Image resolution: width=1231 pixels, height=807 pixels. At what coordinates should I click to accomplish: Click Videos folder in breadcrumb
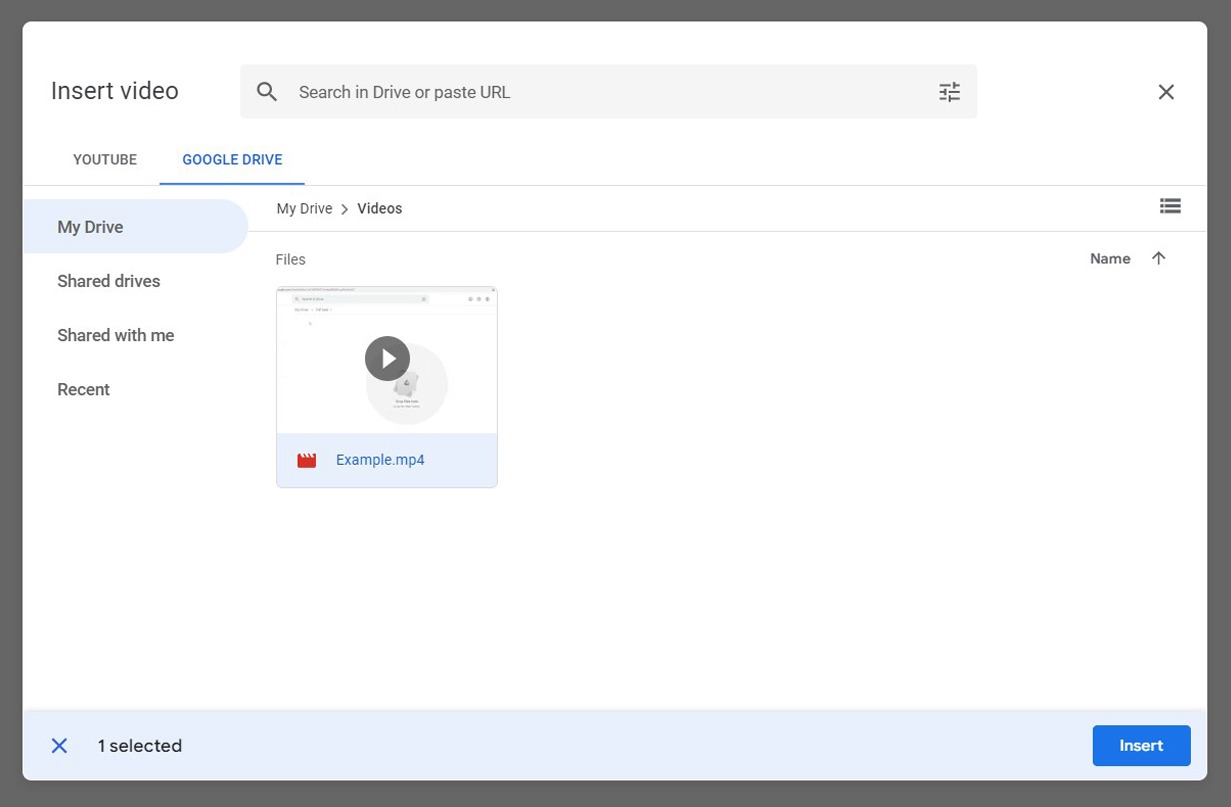380,209
